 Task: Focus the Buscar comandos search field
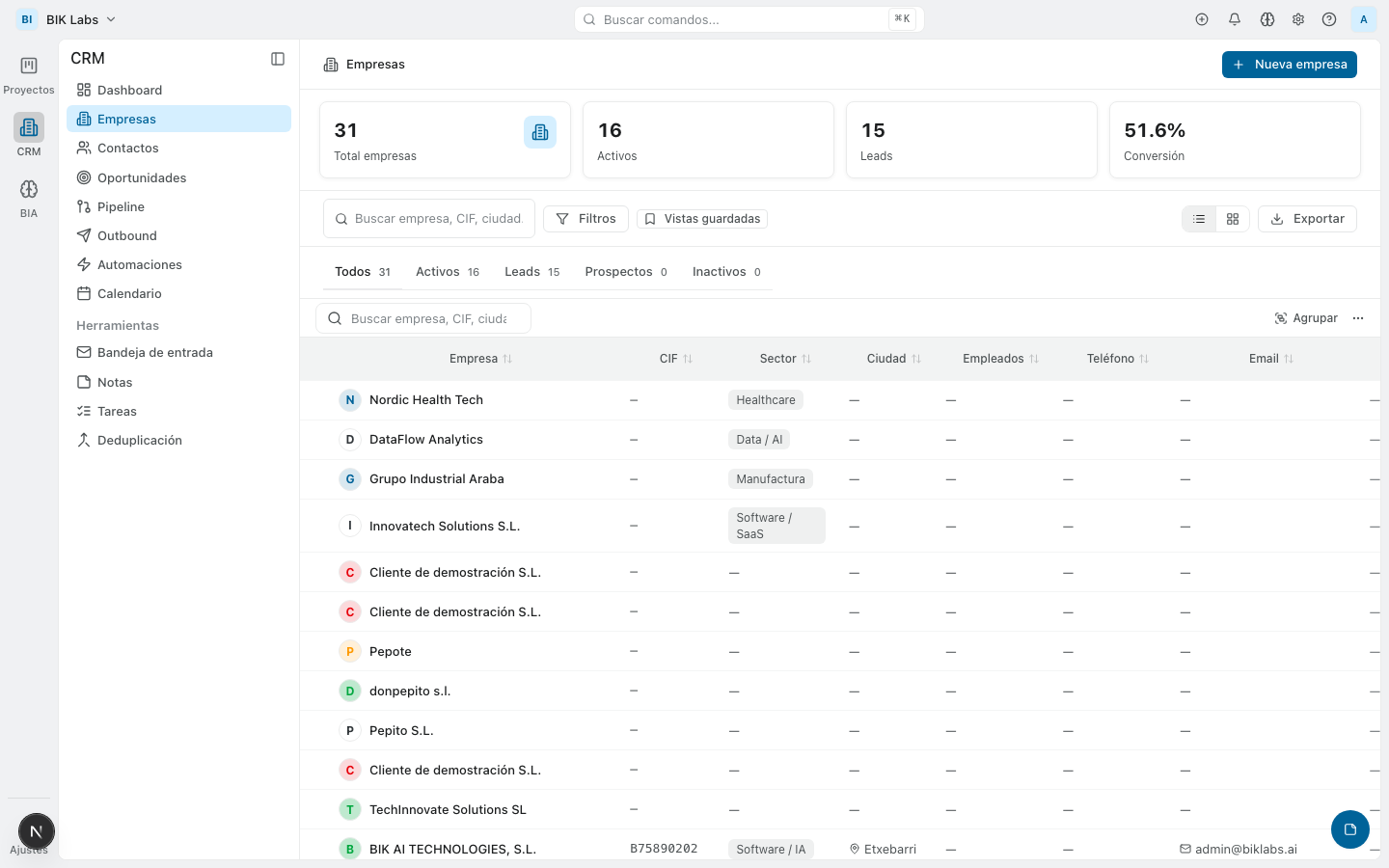coord(743,19)
